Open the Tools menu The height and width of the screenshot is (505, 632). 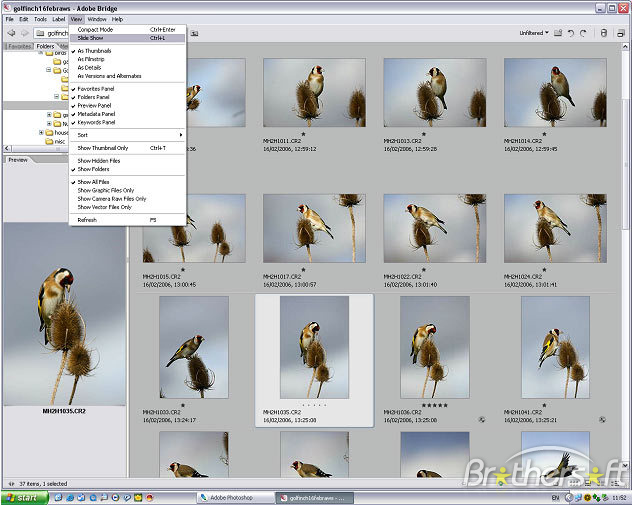[40, 19]
